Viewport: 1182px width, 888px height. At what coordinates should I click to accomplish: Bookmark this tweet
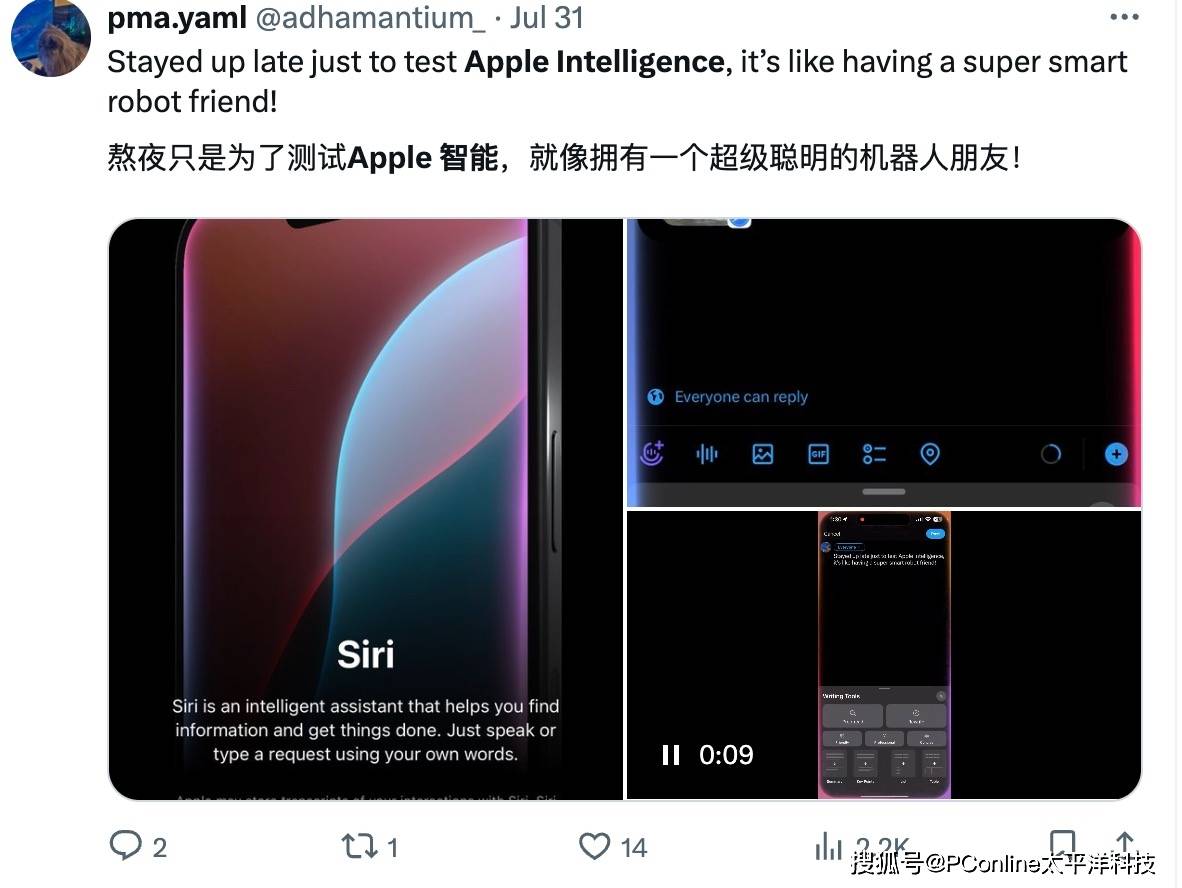tap(1062, 843)
